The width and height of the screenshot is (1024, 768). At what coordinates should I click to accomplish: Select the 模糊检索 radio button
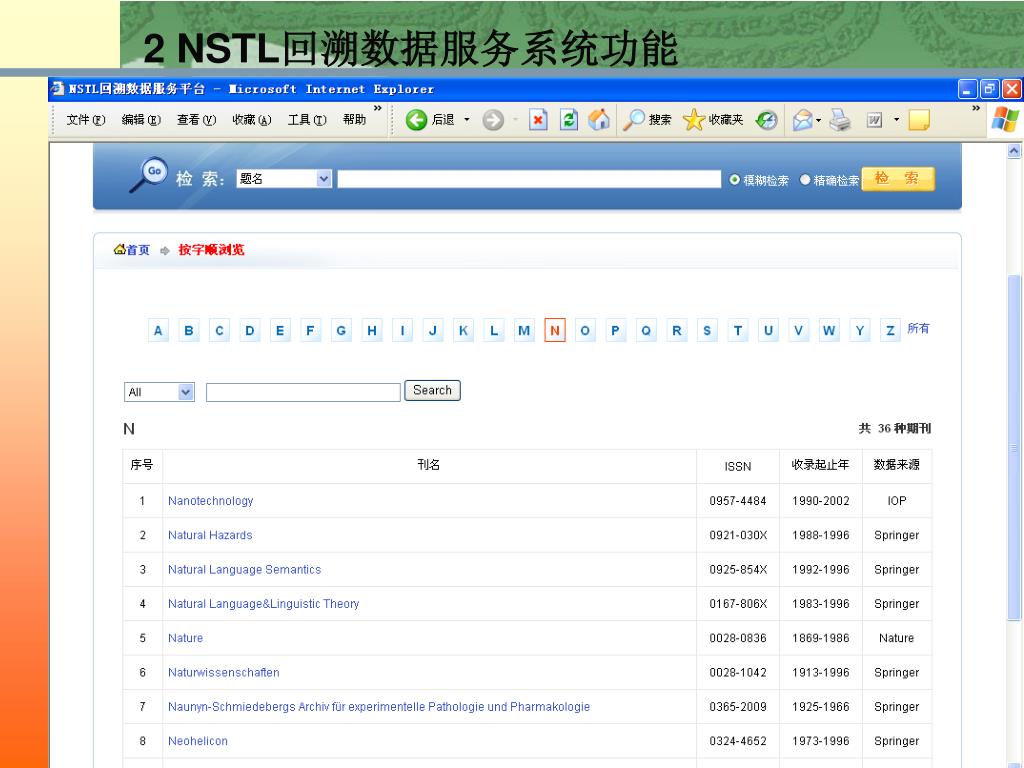[735, 180]
